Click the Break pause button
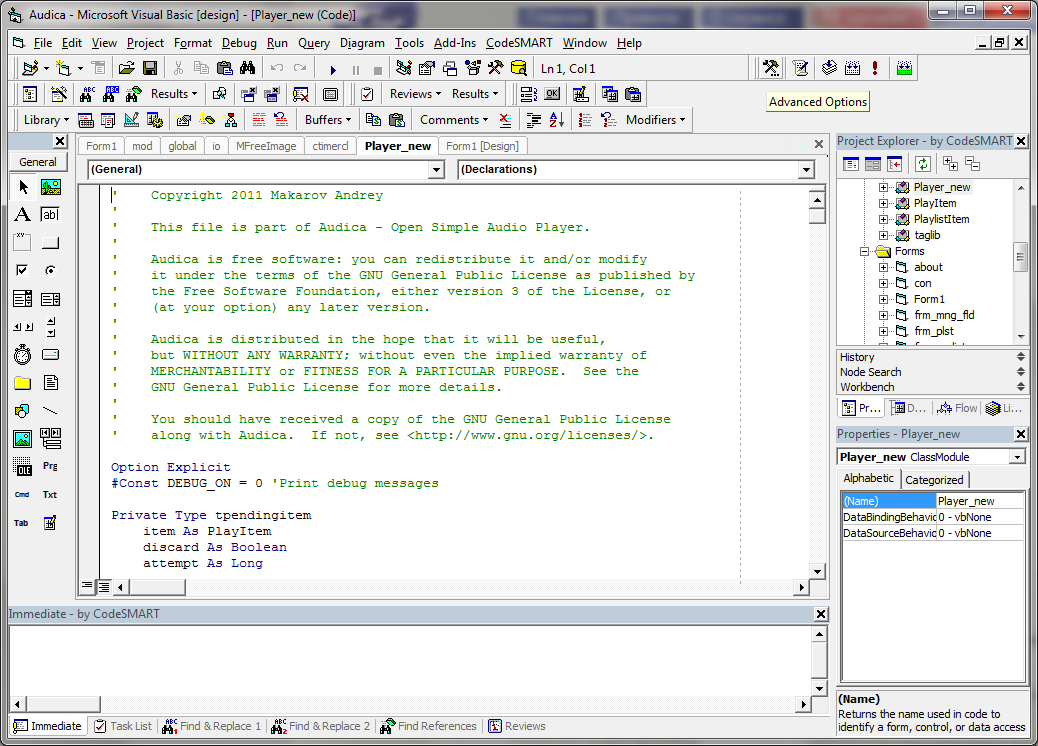Screen dimensions: 1038x746 (356, 70)
